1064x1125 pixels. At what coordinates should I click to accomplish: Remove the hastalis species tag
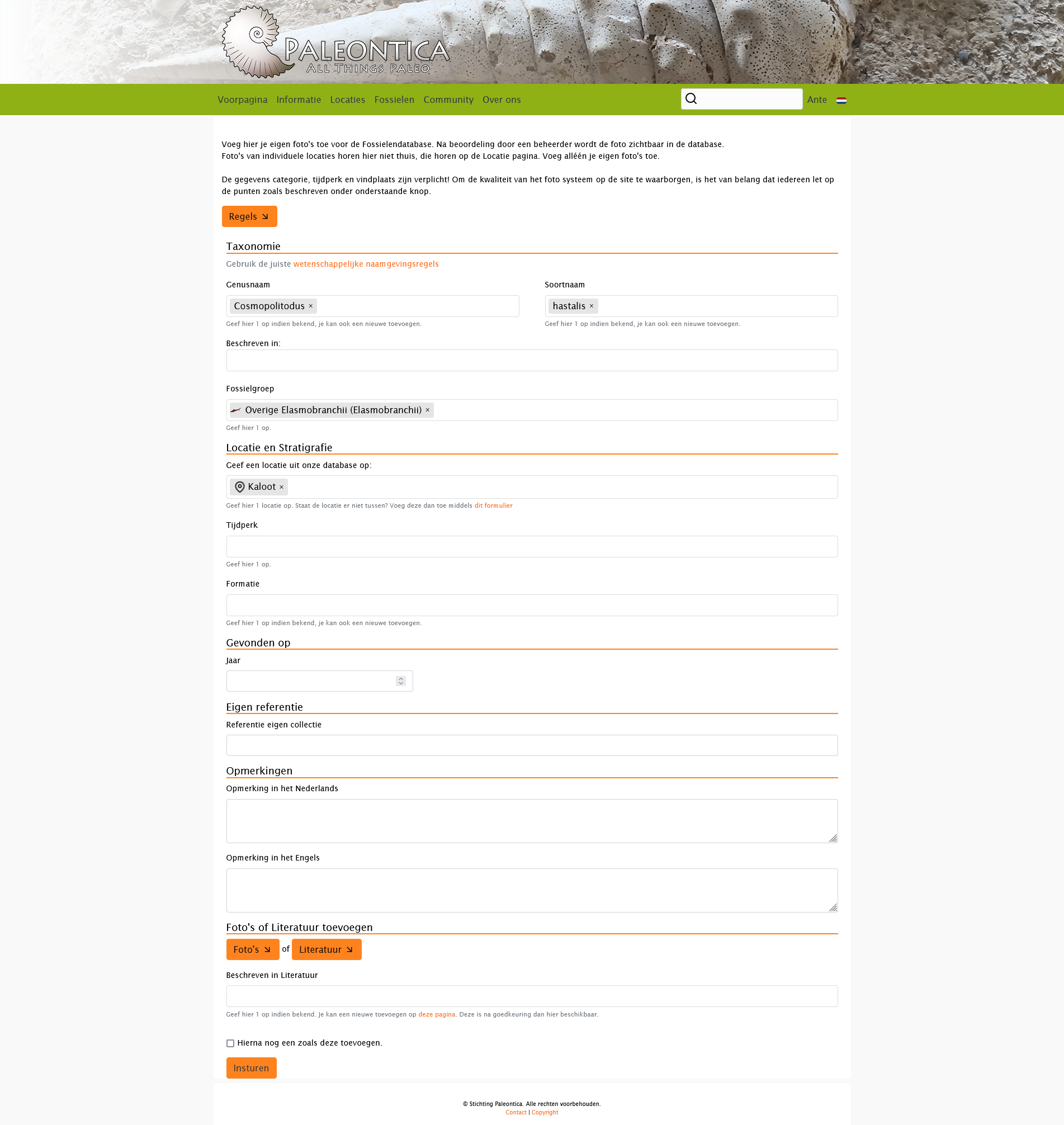pyautogui.click(x=591, y=306)
